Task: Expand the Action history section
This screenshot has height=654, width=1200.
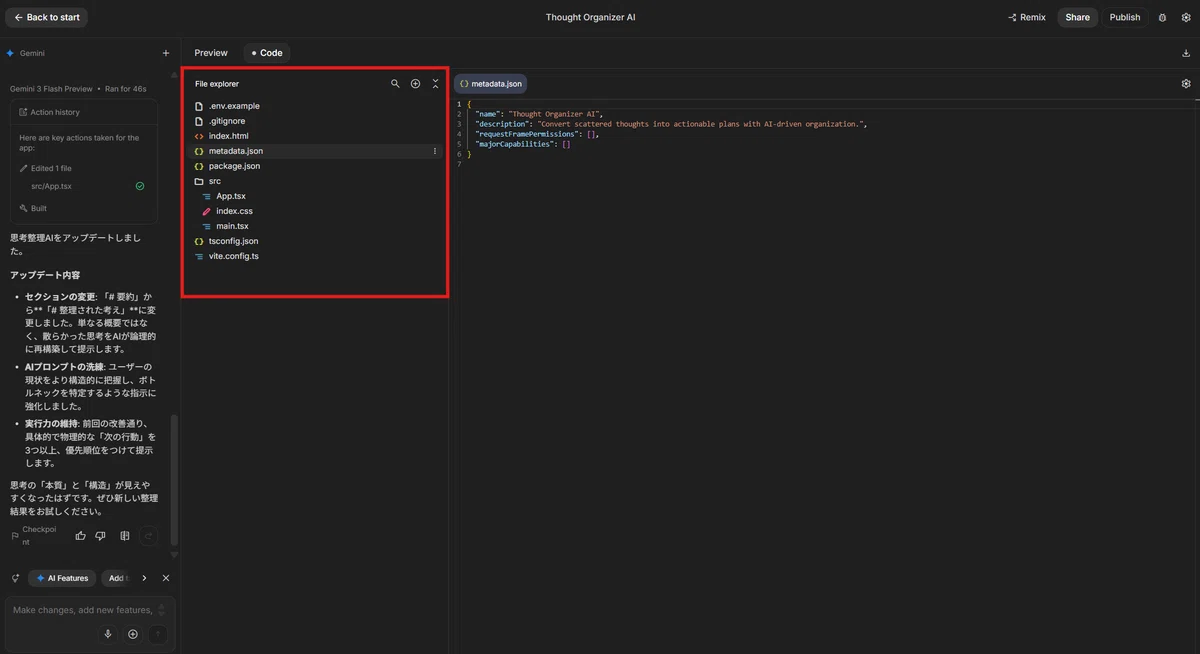Action: tap(55, 112)
